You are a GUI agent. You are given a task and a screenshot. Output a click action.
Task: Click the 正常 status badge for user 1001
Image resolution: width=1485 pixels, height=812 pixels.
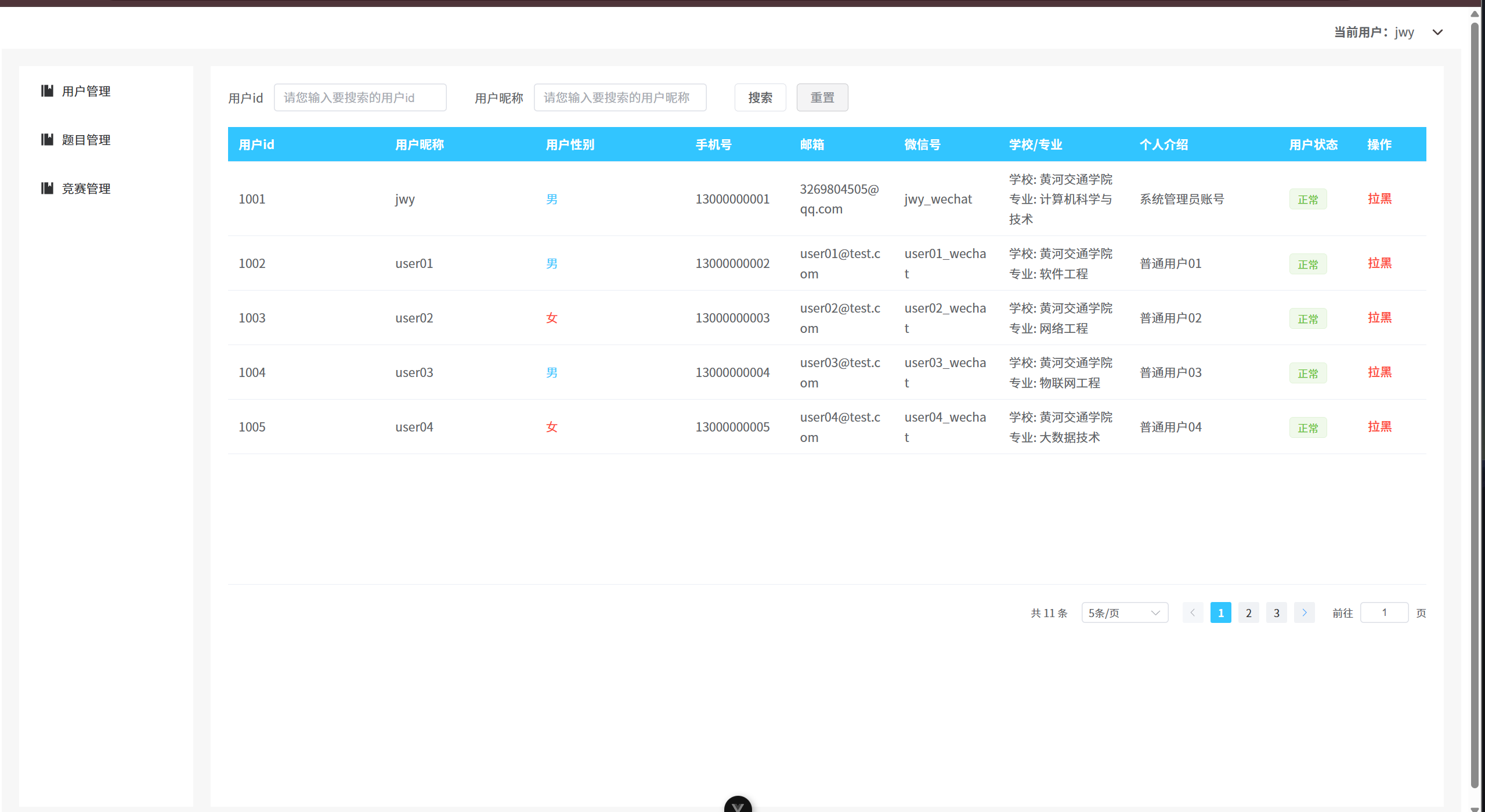click(x=1307, y=198)
